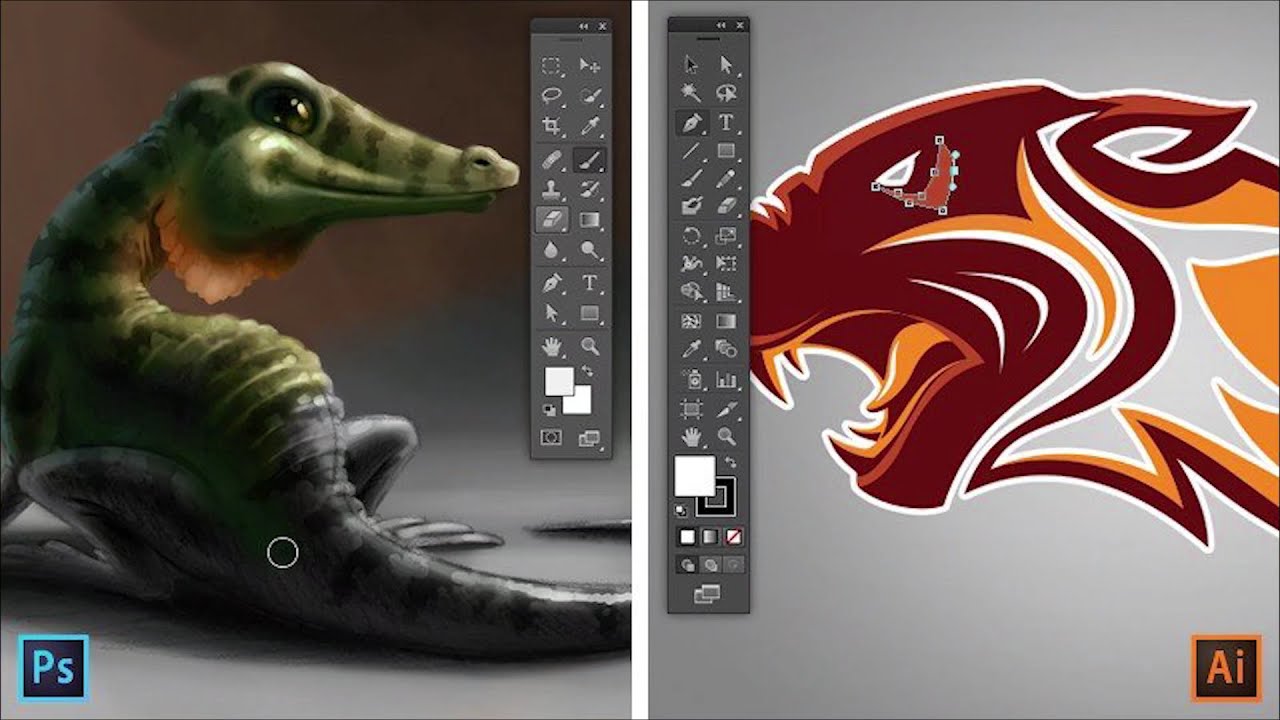Select the Column Graph tool
This screenshot has width=1280, height=720.
pyautogui.click(x=726, y=380)
